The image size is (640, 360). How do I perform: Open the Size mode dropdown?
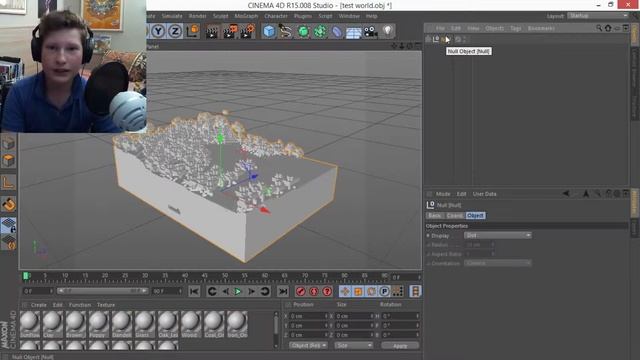[353, 345]
